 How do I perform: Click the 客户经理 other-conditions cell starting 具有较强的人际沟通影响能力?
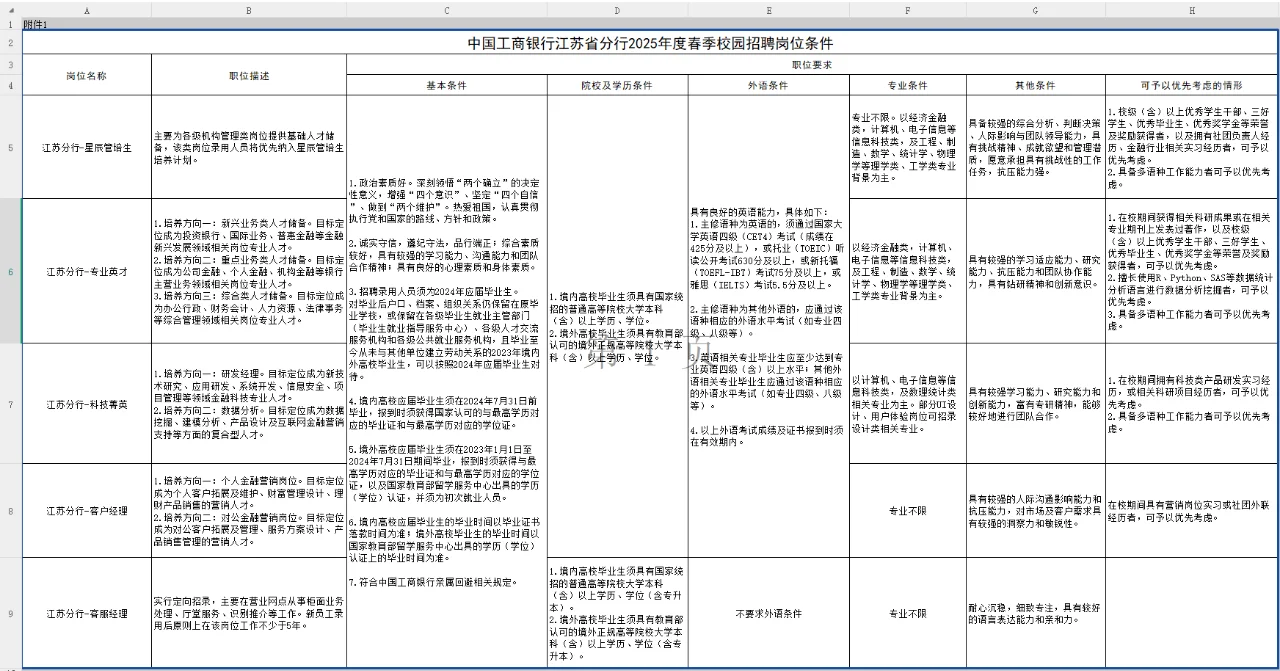tap(1035, 511)
